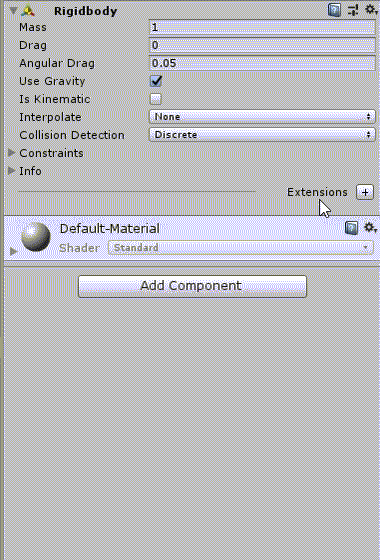
Task: Open the Rigidbody gear settings menu
Action: pyautogui.click(x=371, y=9)
